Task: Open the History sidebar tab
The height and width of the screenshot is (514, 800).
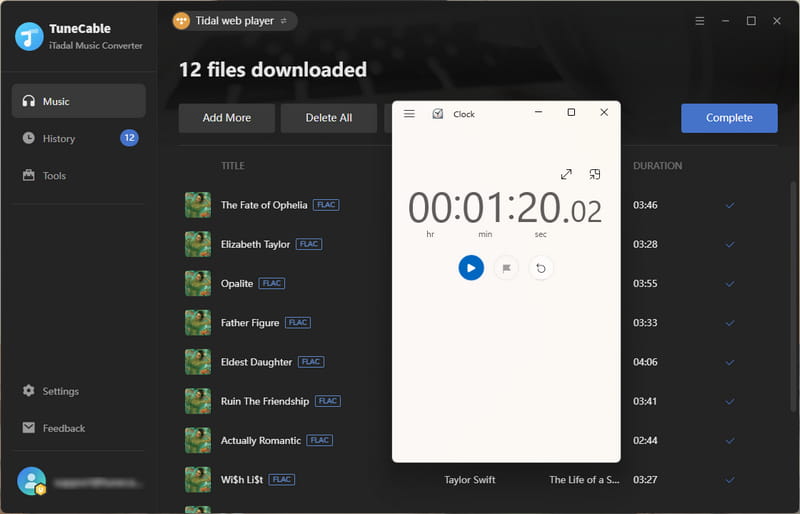Action: pyautogui.click(x=79, y=138)
